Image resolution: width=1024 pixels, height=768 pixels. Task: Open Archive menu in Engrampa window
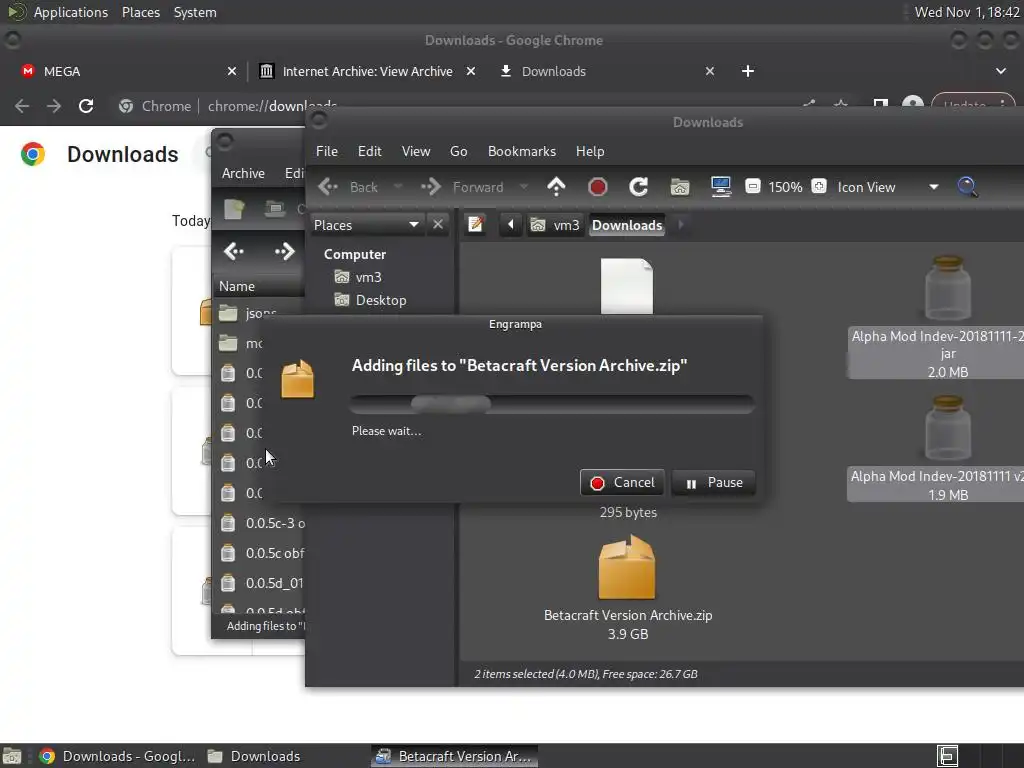(243, 173)
